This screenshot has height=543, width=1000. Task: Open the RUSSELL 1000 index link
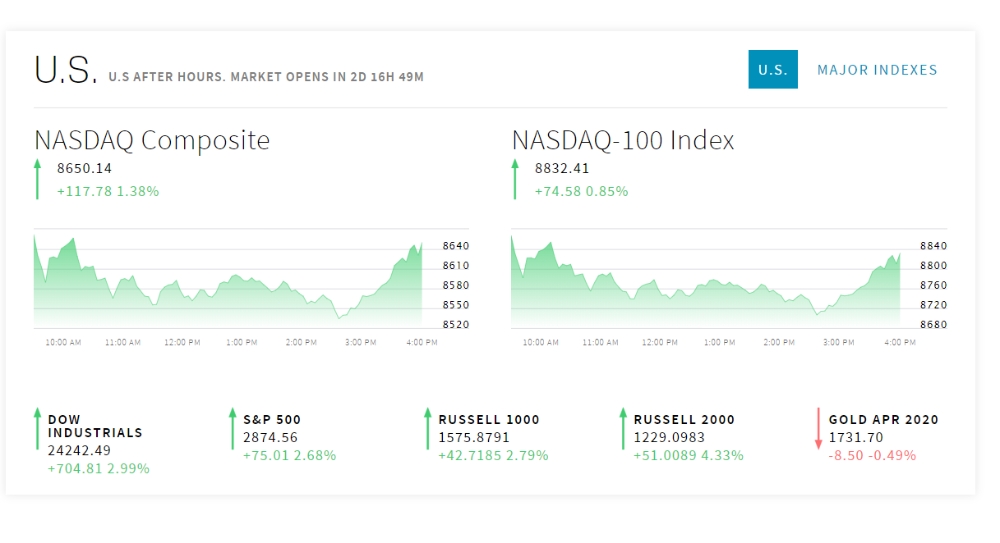click(x=489, y=419)
